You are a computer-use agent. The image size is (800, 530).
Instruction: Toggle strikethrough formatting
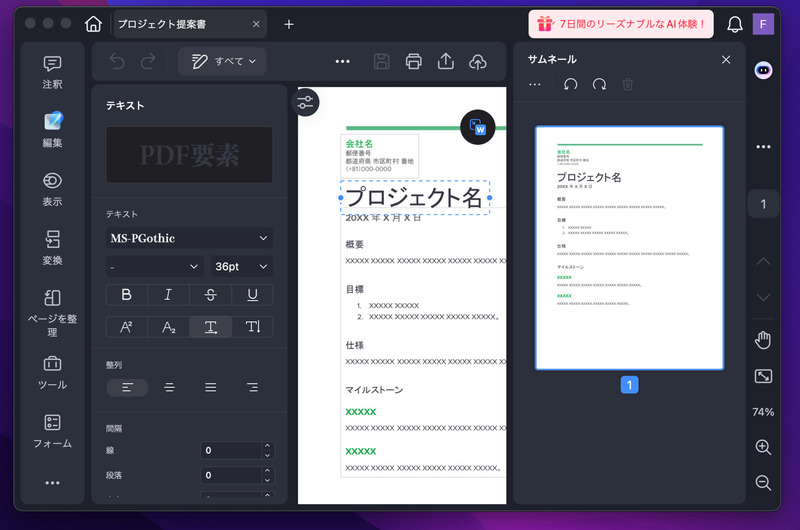tap(211, 295)
